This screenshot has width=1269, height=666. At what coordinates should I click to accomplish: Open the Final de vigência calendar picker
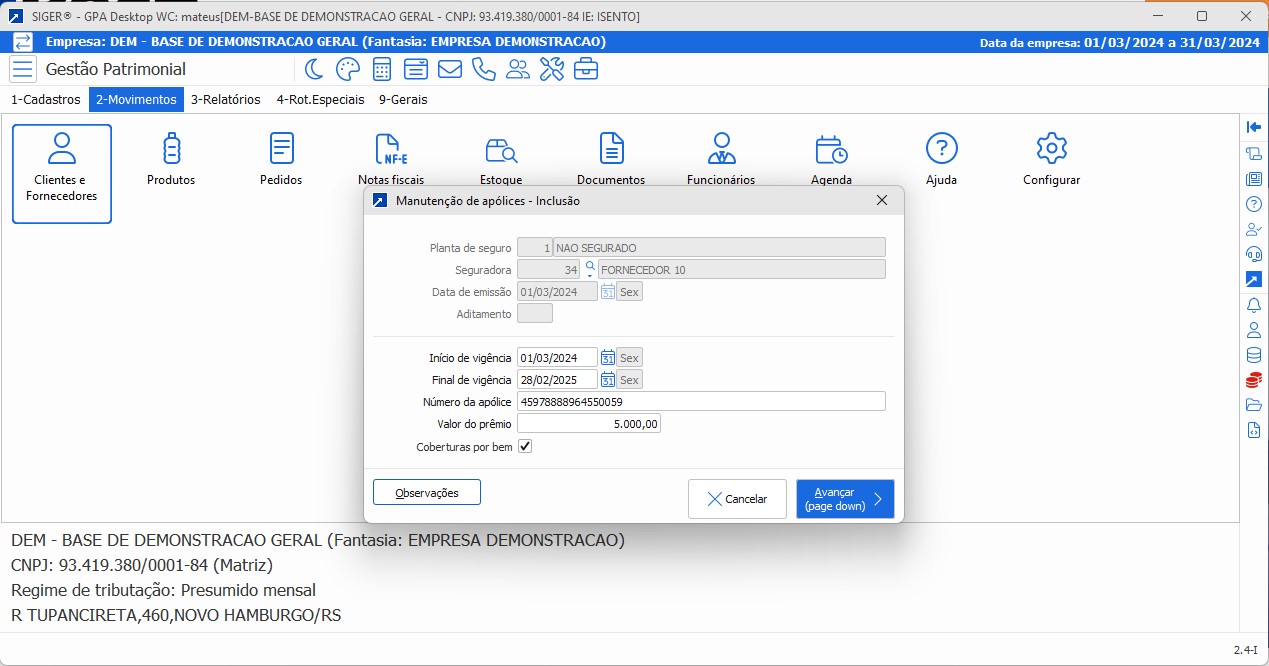click(608, 380)
